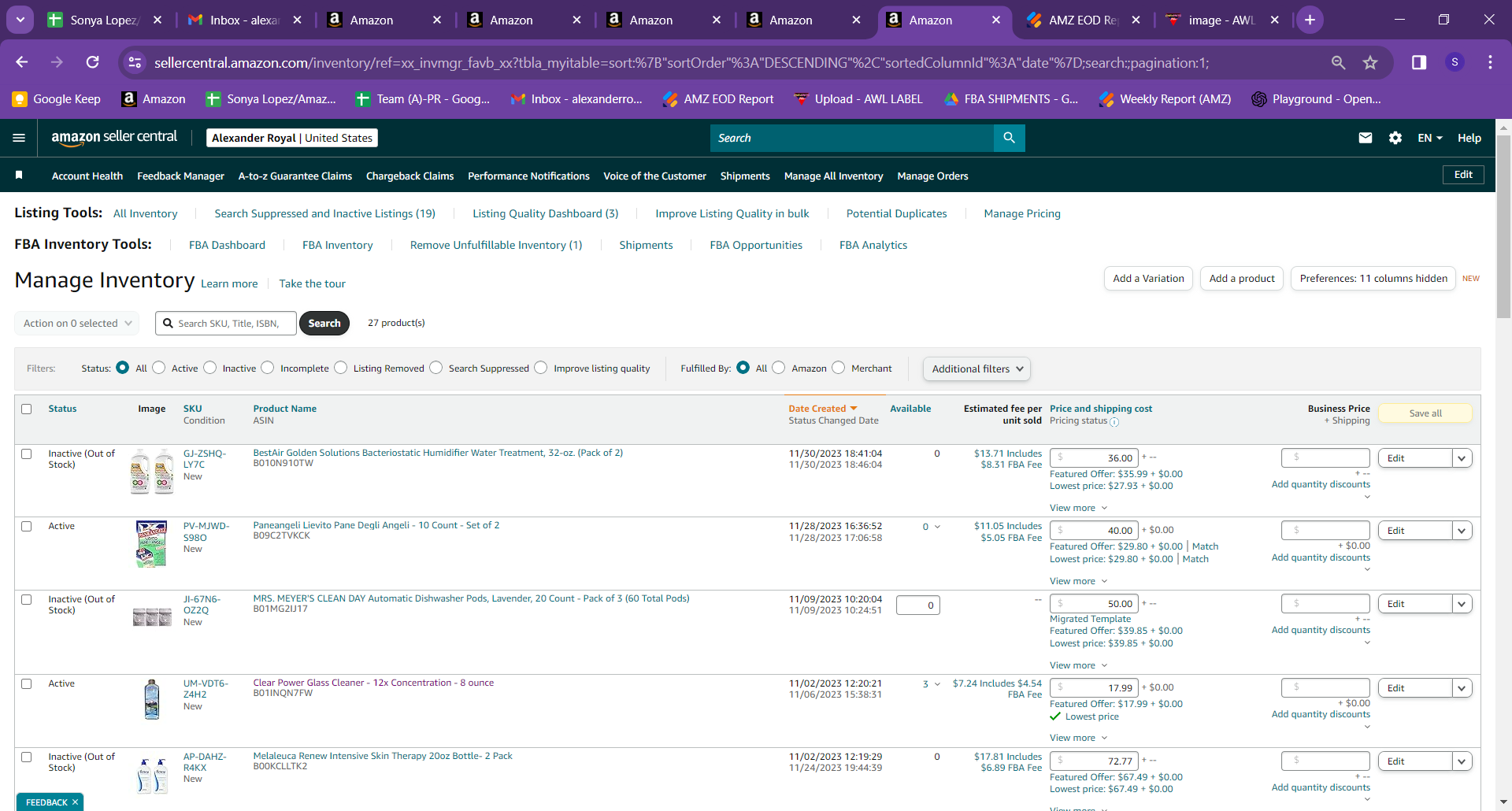Open Search Suppressed and Inactive Listings (19)
1512x811 pixels.
325,213
